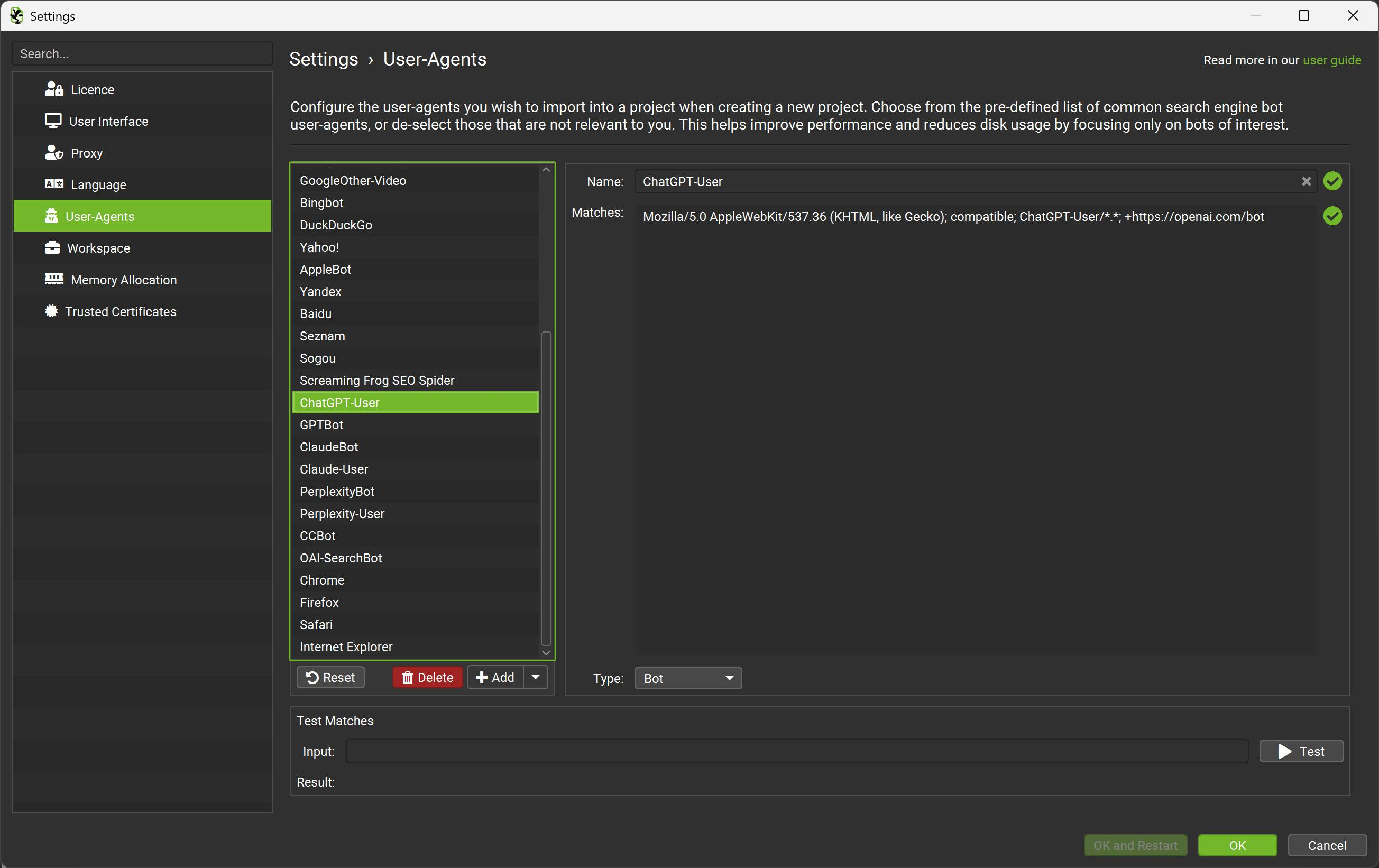The height and width of the screenshot is (868, 1379).
Task: Clear the Name field with X icon
Action: [x=1306, y=181]
